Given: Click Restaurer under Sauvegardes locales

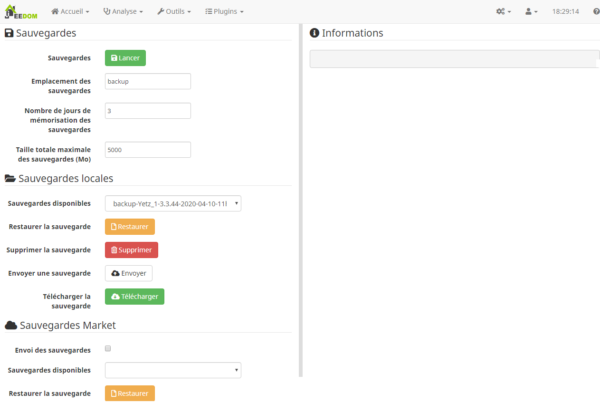Looking at the screenshot, I should [x=129, y=226].
